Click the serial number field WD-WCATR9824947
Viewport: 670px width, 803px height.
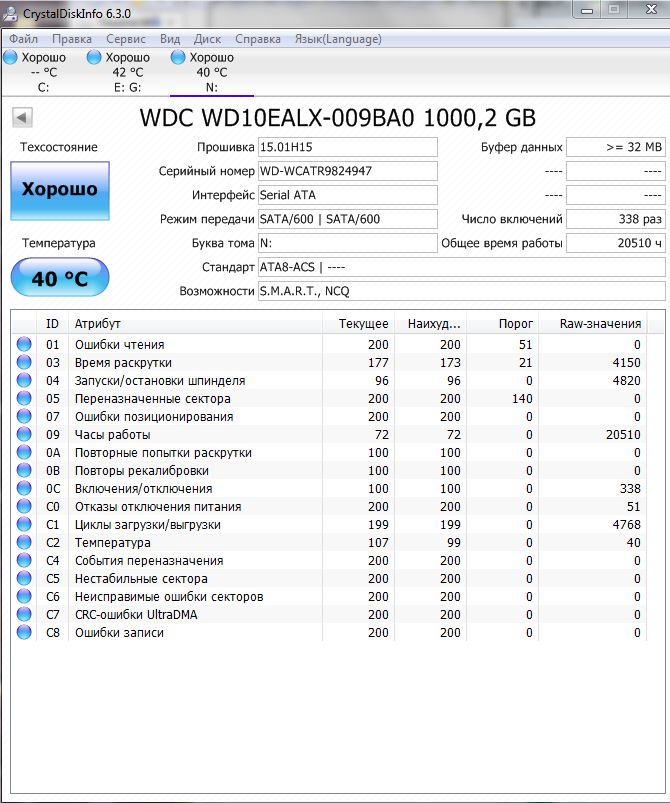pos(347,171)
